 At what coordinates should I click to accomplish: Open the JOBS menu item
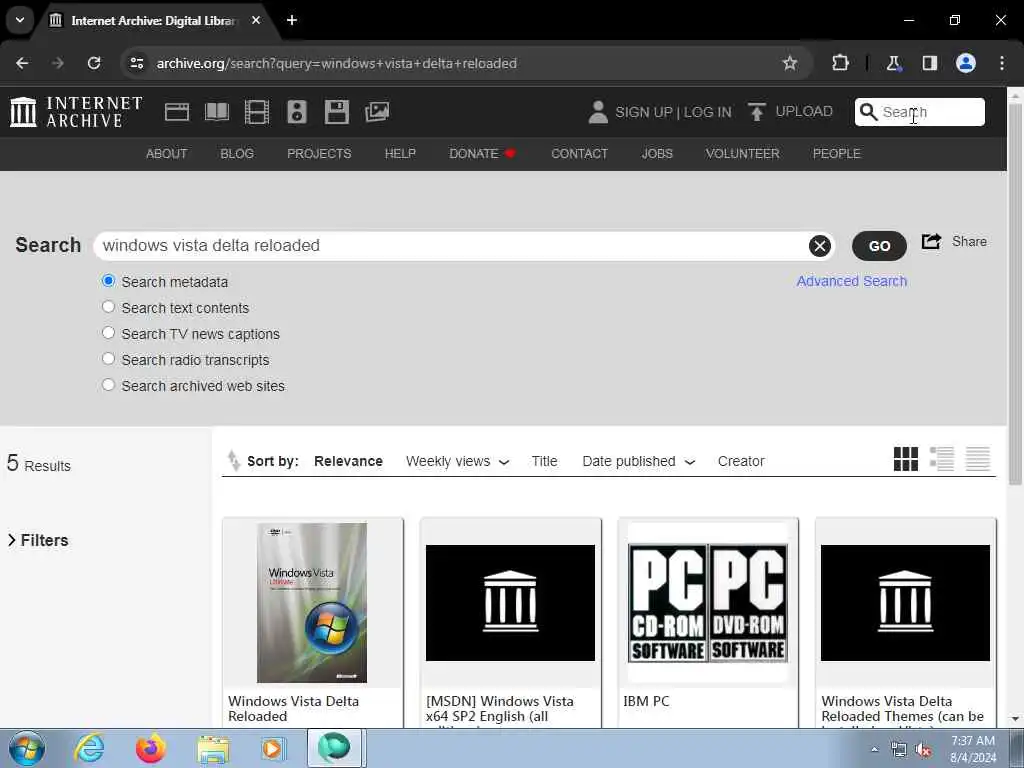click(x=657, y=153)
